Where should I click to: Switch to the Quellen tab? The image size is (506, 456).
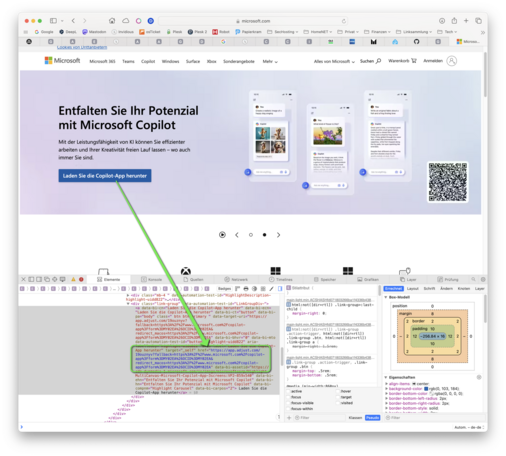tap(193, 279)
